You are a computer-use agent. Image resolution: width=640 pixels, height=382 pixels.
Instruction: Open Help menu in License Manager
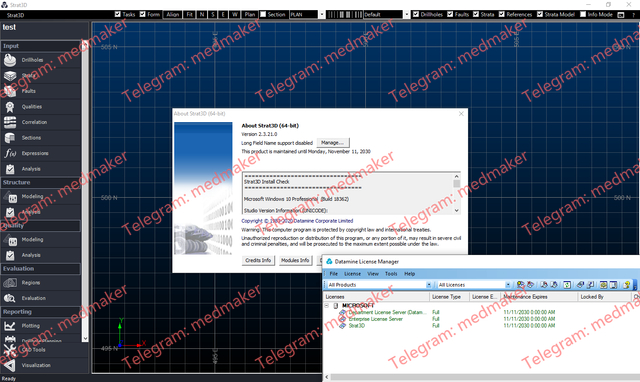pos(409,274)
